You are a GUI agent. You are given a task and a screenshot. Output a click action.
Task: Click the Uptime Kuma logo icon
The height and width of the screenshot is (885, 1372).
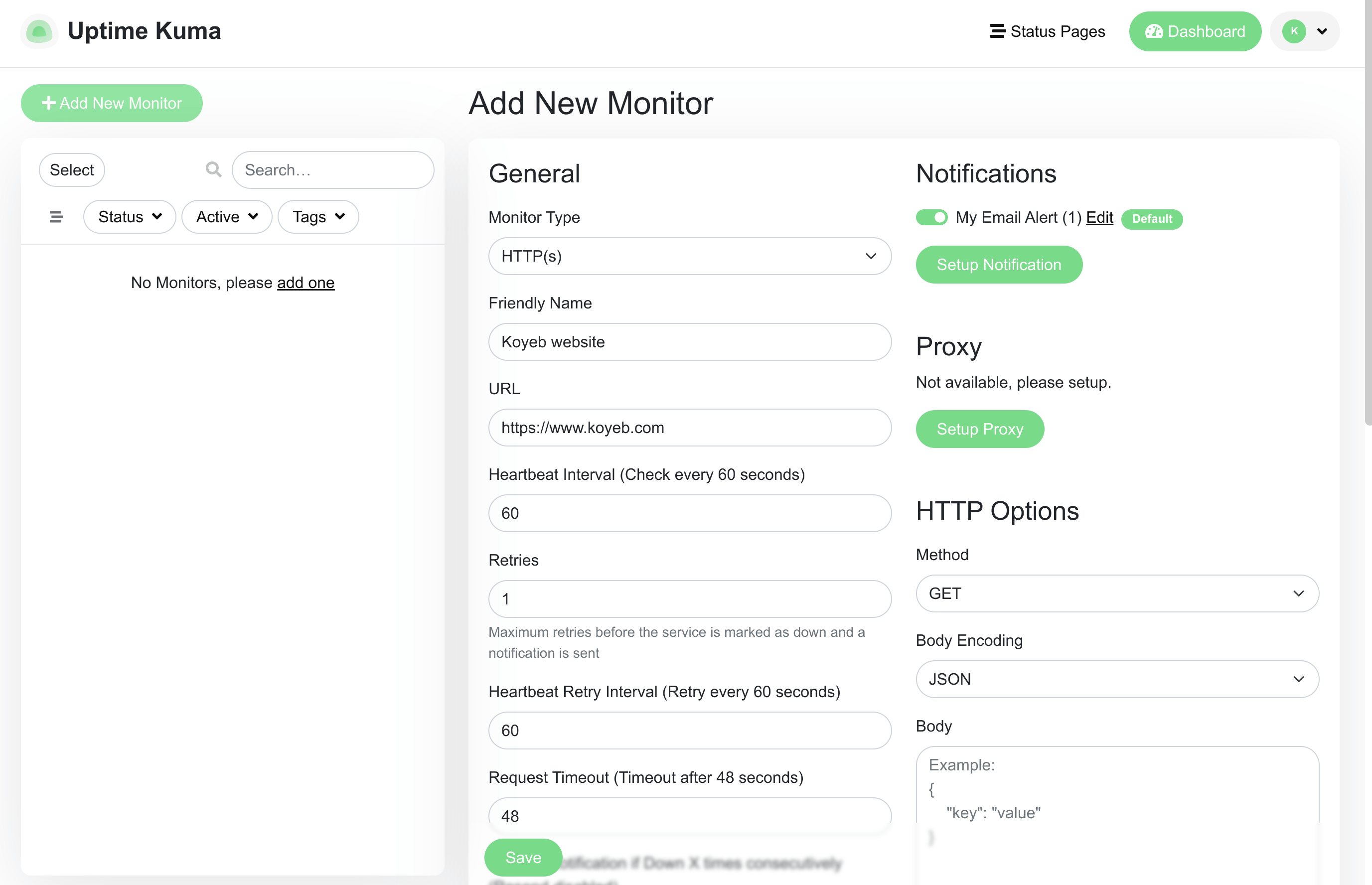(x=38, y=31)
